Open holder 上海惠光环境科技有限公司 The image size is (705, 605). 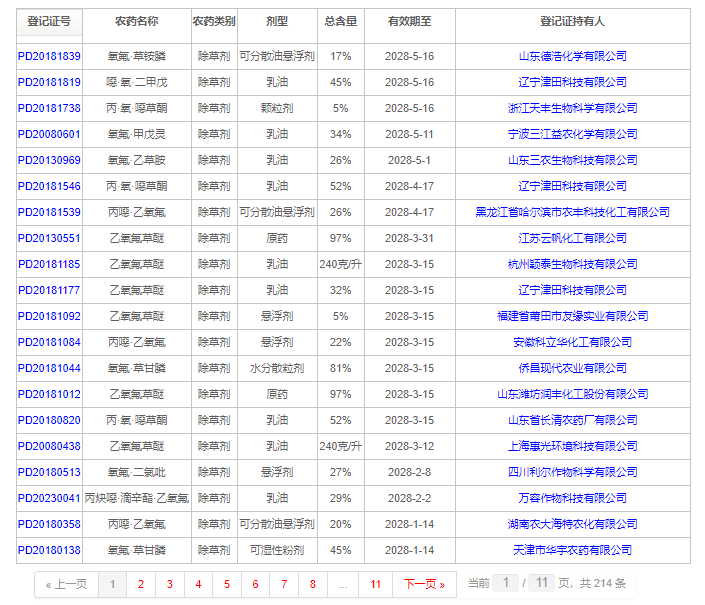click(x=572, y=446)
